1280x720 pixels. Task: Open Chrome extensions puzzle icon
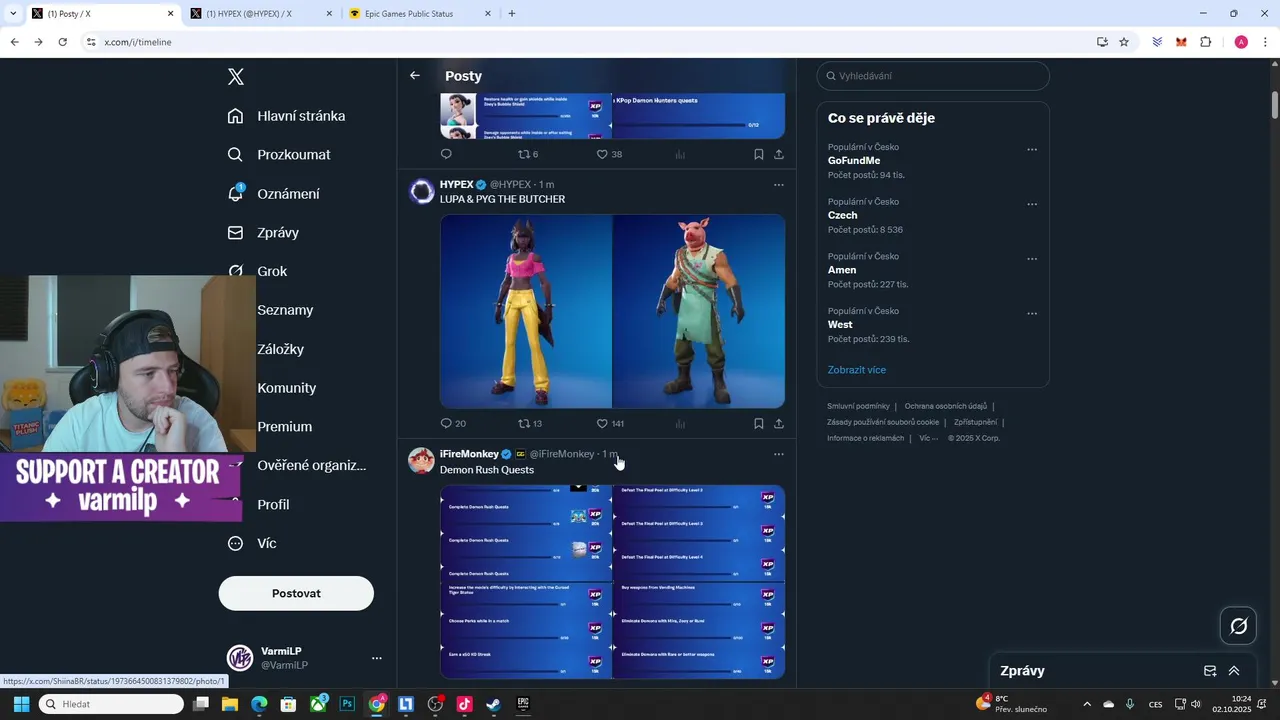(1205, 42)
